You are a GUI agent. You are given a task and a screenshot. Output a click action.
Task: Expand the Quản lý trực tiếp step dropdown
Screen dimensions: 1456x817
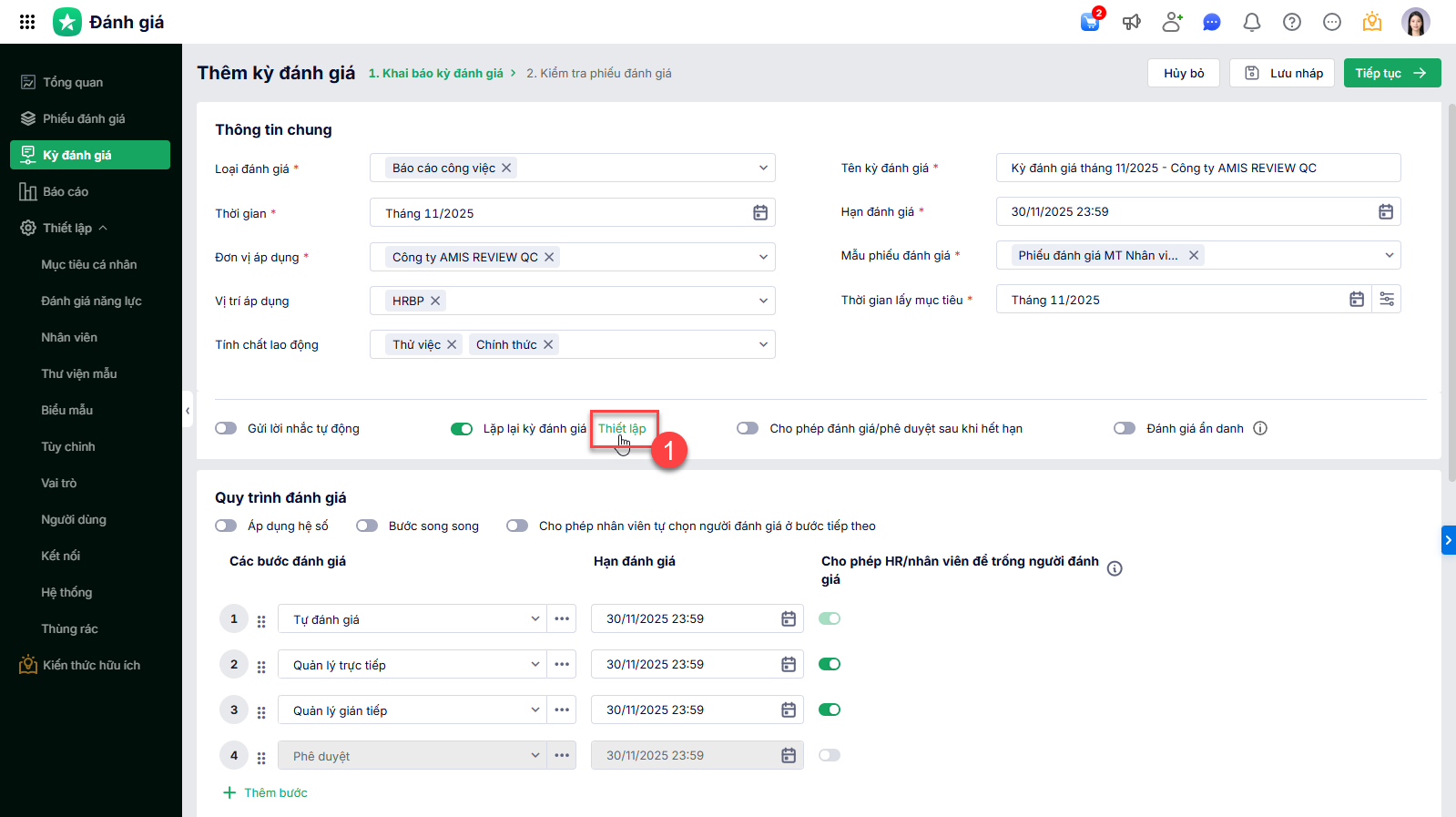pyautogui.click(x=535, y=665)
